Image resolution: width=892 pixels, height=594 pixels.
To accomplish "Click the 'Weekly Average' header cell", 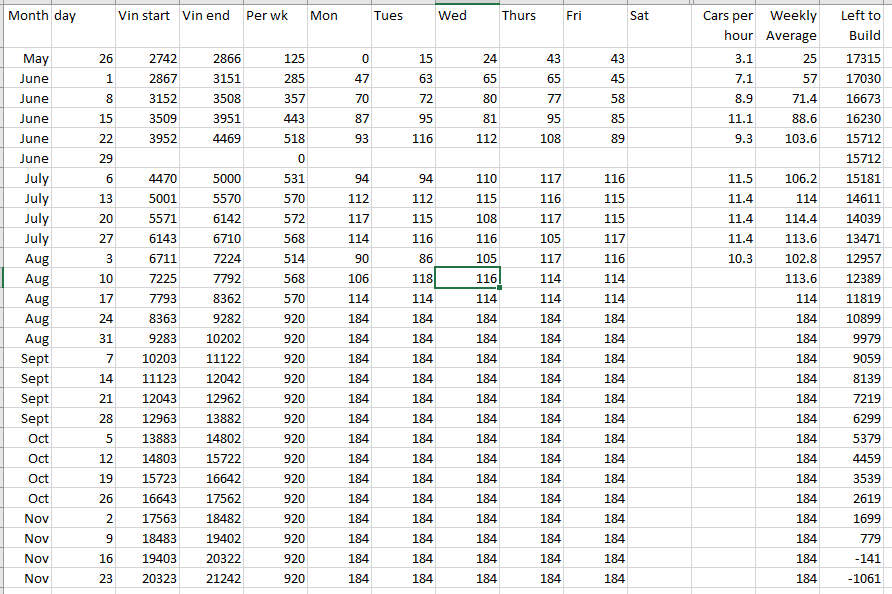I will [x=788, y=26].
